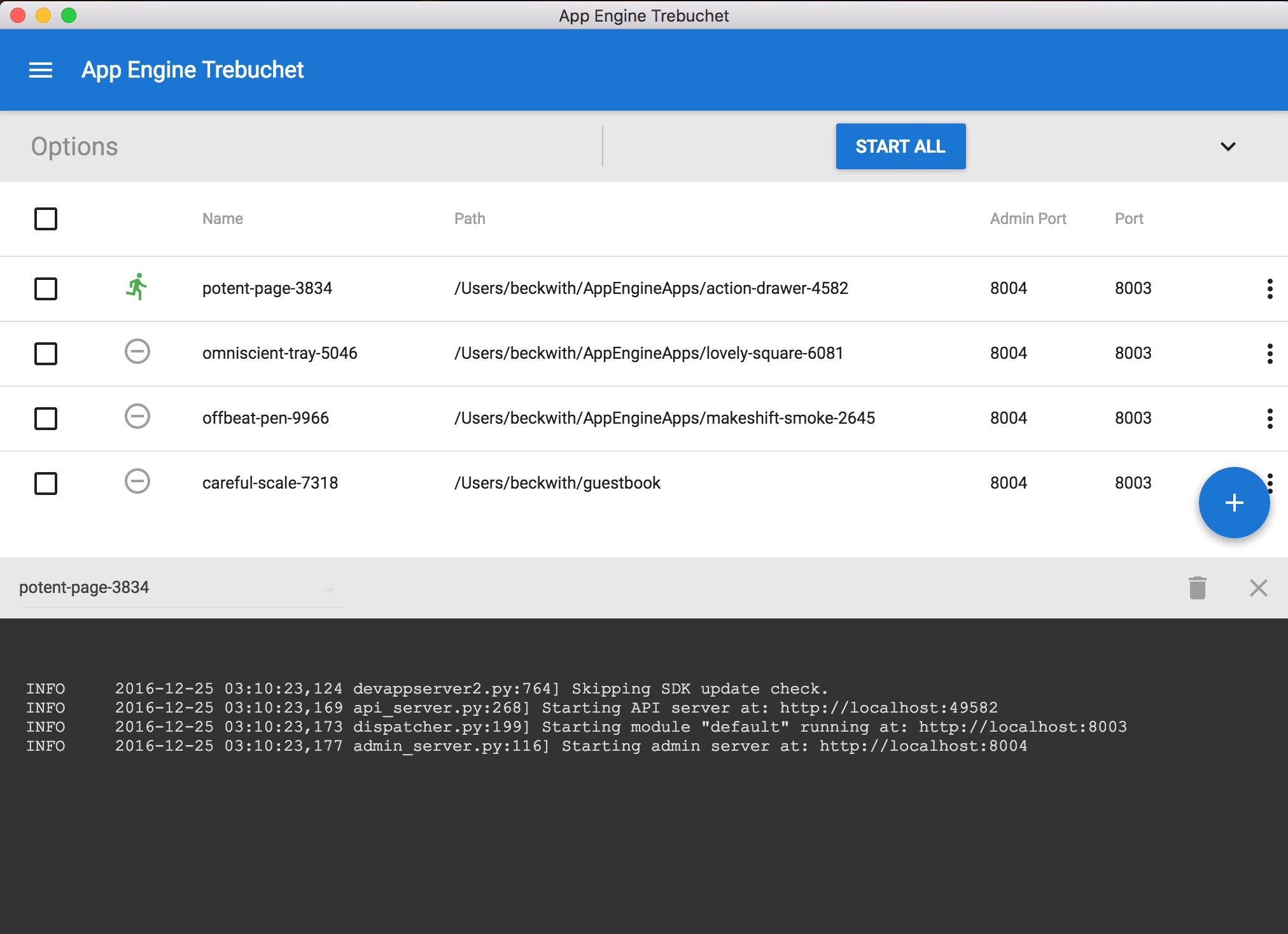Click the stopped status icon for omniscient-tray-5046

click(x=137, y=352)
